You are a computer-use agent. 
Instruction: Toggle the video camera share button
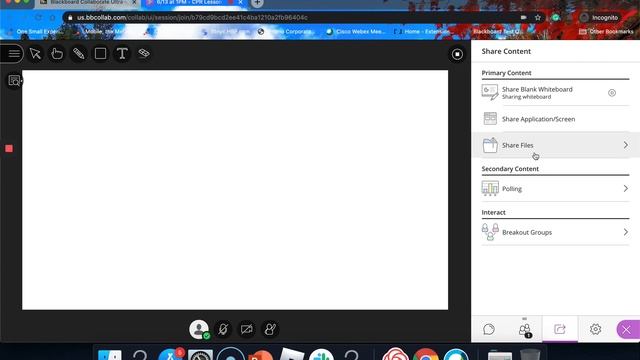point(247,329)
